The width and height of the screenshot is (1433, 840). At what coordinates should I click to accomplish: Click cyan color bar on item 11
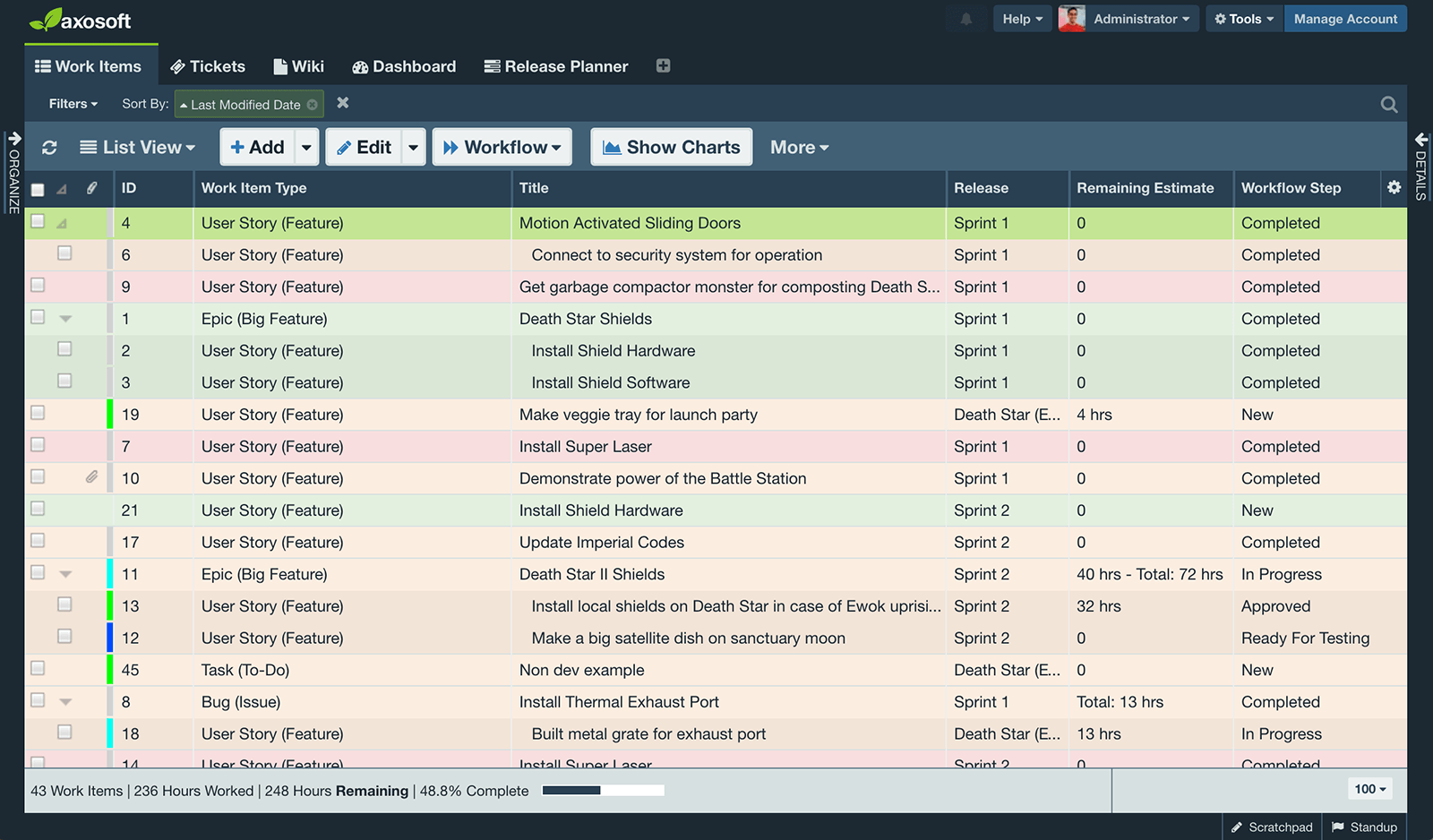(109, 573)
